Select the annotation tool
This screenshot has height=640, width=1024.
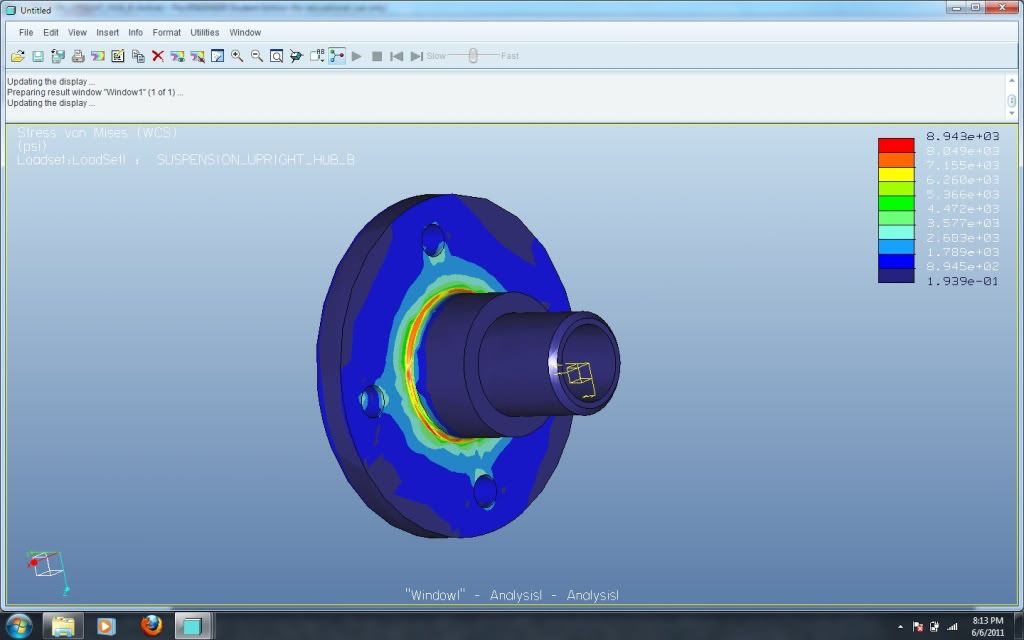(317, 56)
